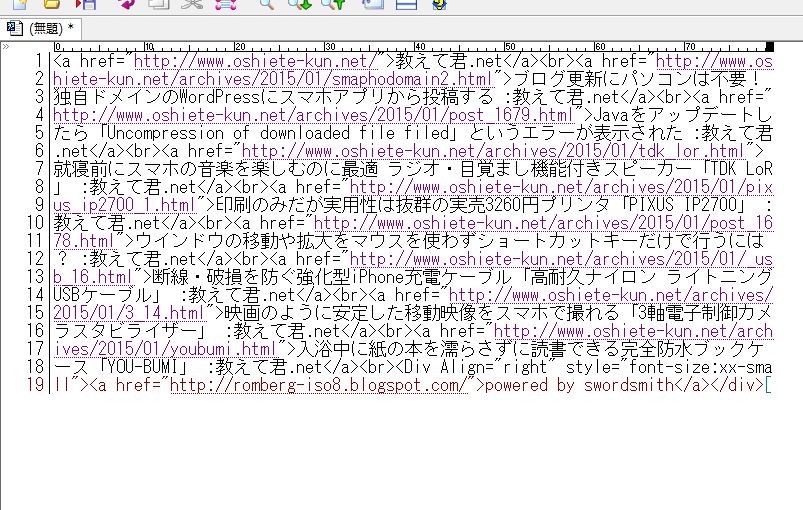Place cursor on 'powered by swordsmith' text

[x=579, y=385]
